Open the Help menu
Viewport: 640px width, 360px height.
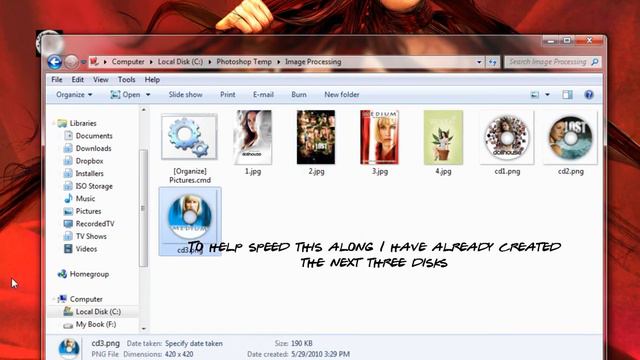pyautogui.click(x=152, y=80)
